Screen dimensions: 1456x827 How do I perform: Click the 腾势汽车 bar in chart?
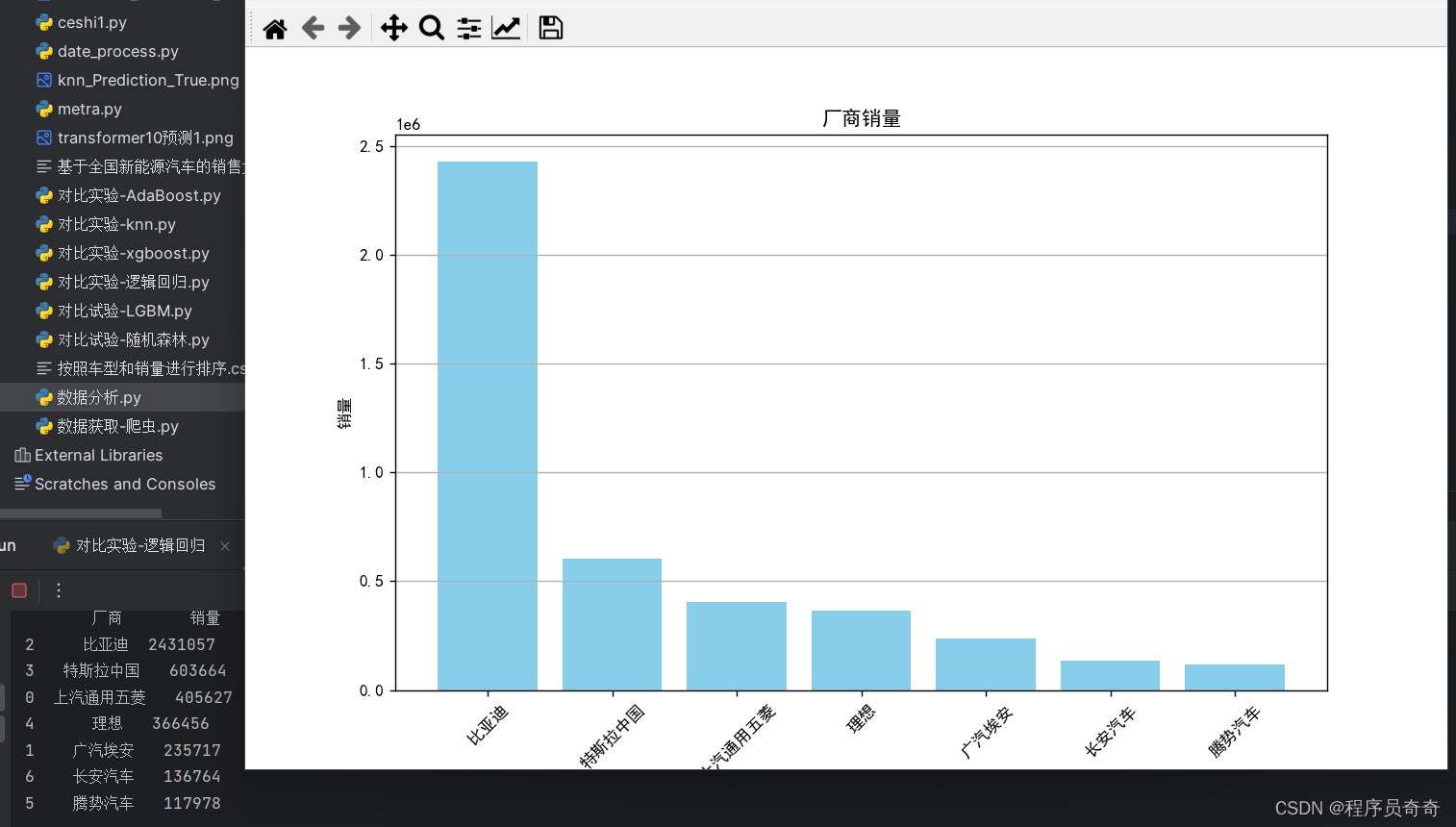1235,677
